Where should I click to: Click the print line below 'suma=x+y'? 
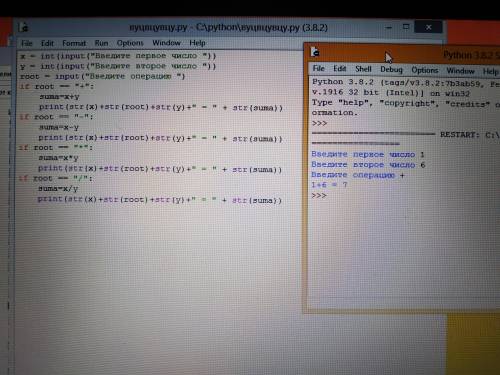pyautogui.click(x=161, y=107)
